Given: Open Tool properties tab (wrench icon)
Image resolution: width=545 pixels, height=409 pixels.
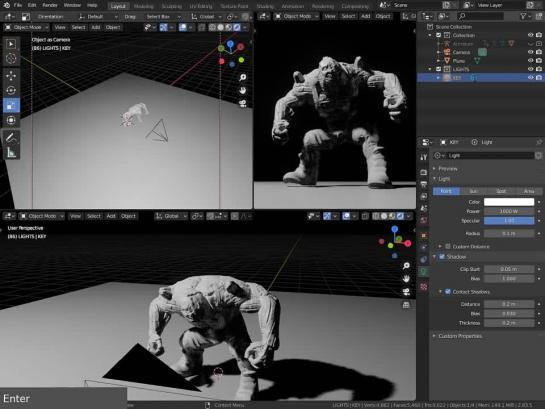Looking at the screenshot, I should coord(423,157).
